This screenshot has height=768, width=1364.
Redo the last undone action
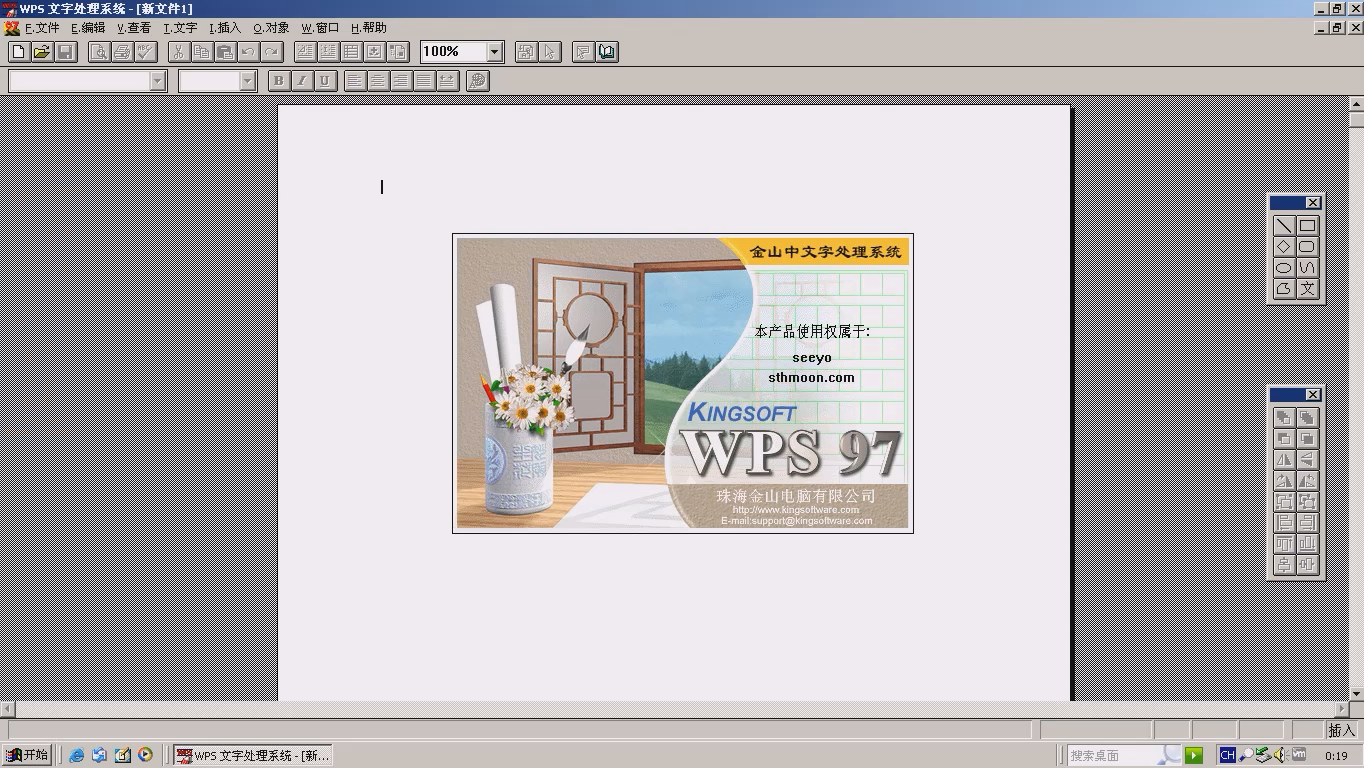271,52
